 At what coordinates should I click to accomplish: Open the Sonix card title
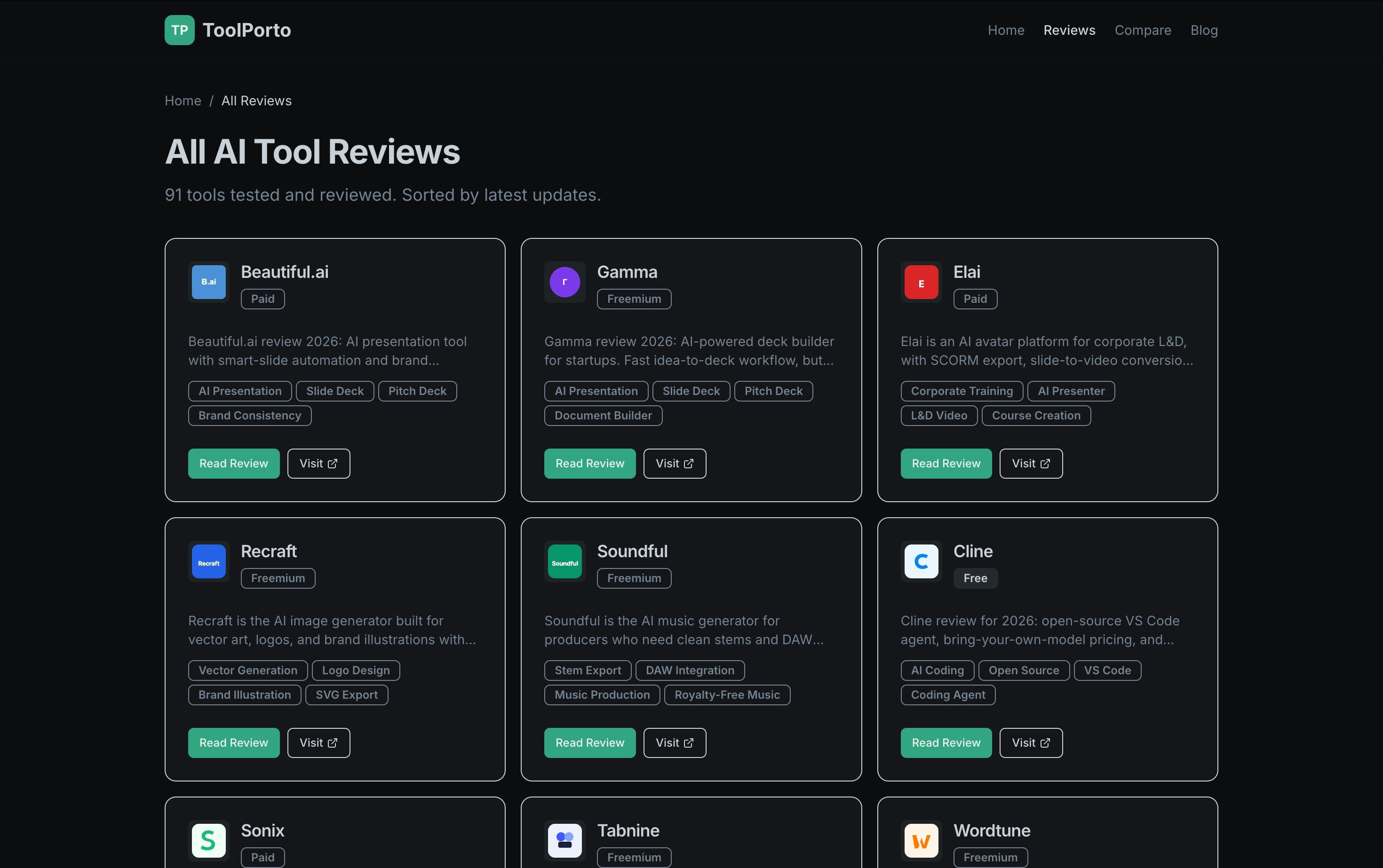262,831
